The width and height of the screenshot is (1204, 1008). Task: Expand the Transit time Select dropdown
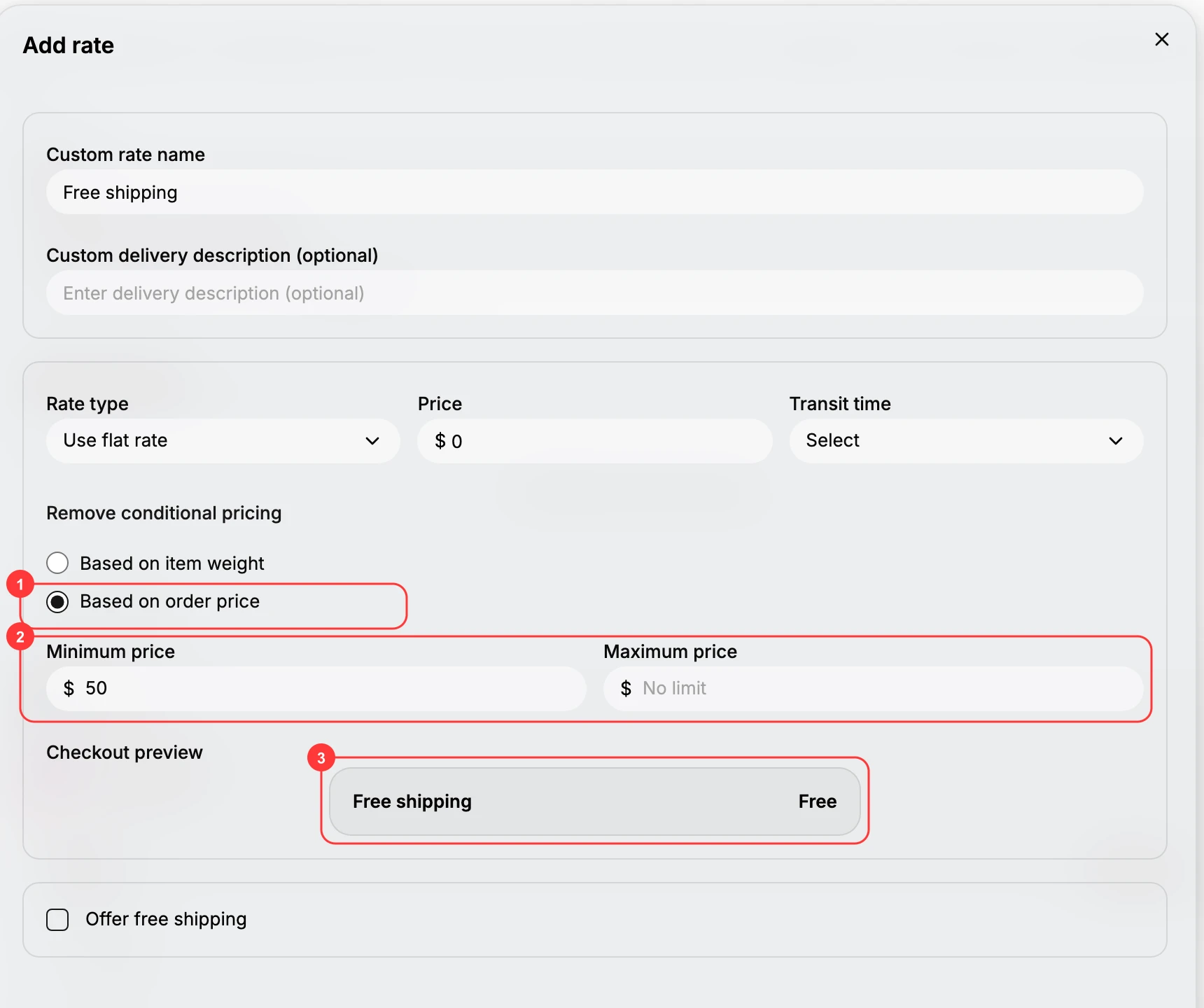coord(966,441)
